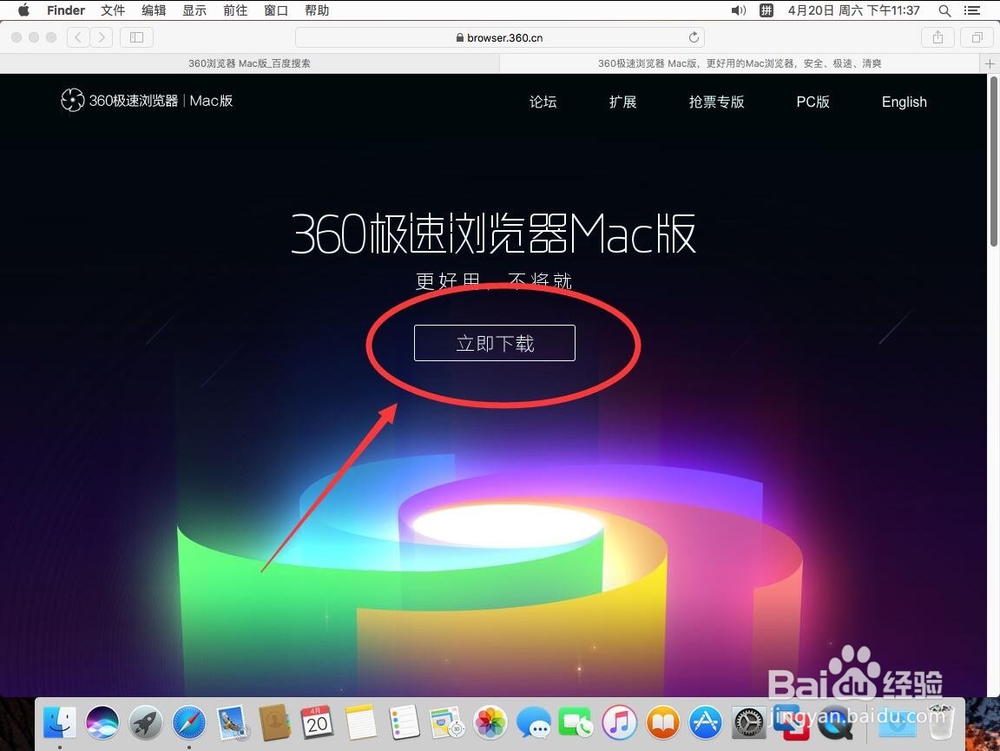The height and width of the screenshot is (751, 1000).
Task: Open the 显示 menu
Action: click(195, 10)
